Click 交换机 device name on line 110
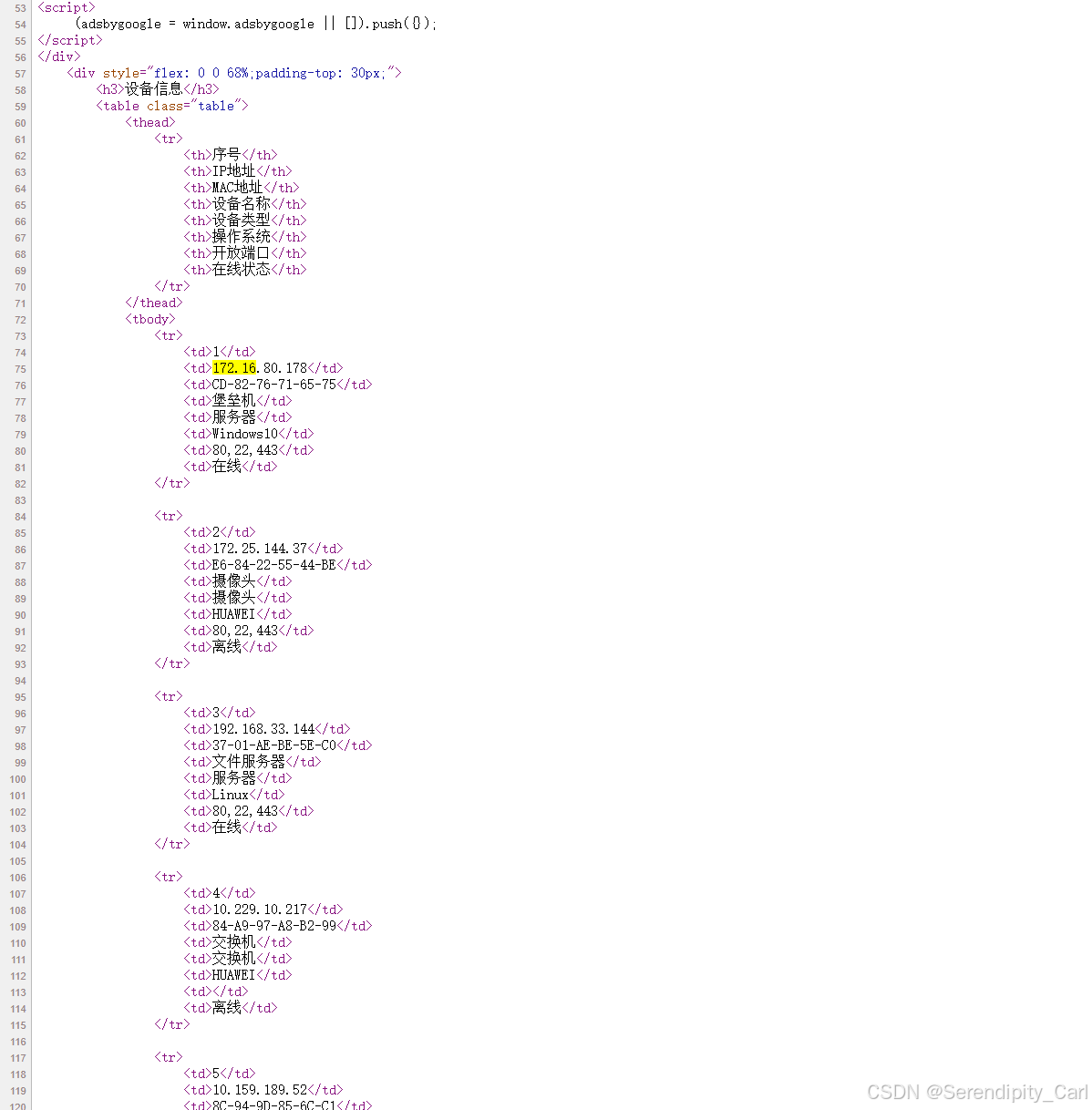This screenshot has height=1110, width=1092. [x=234, y=942]
